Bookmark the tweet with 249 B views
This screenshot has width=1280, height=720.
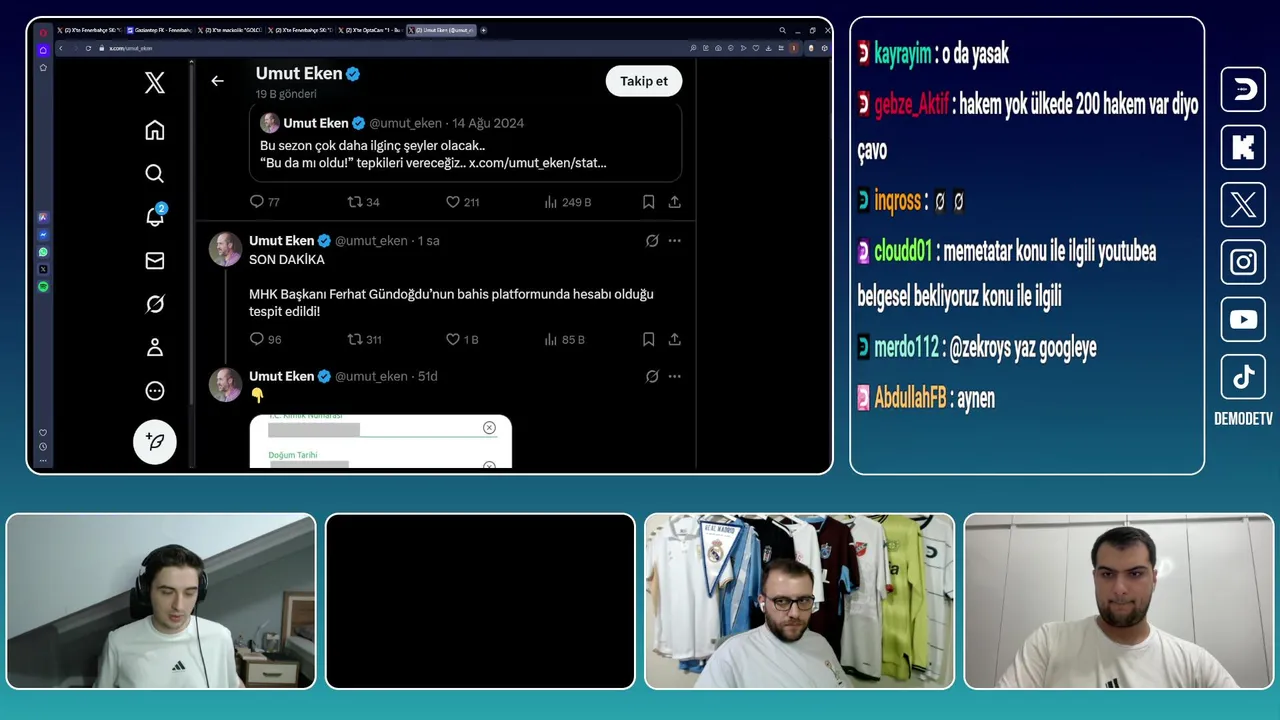[x=648, y=202]
